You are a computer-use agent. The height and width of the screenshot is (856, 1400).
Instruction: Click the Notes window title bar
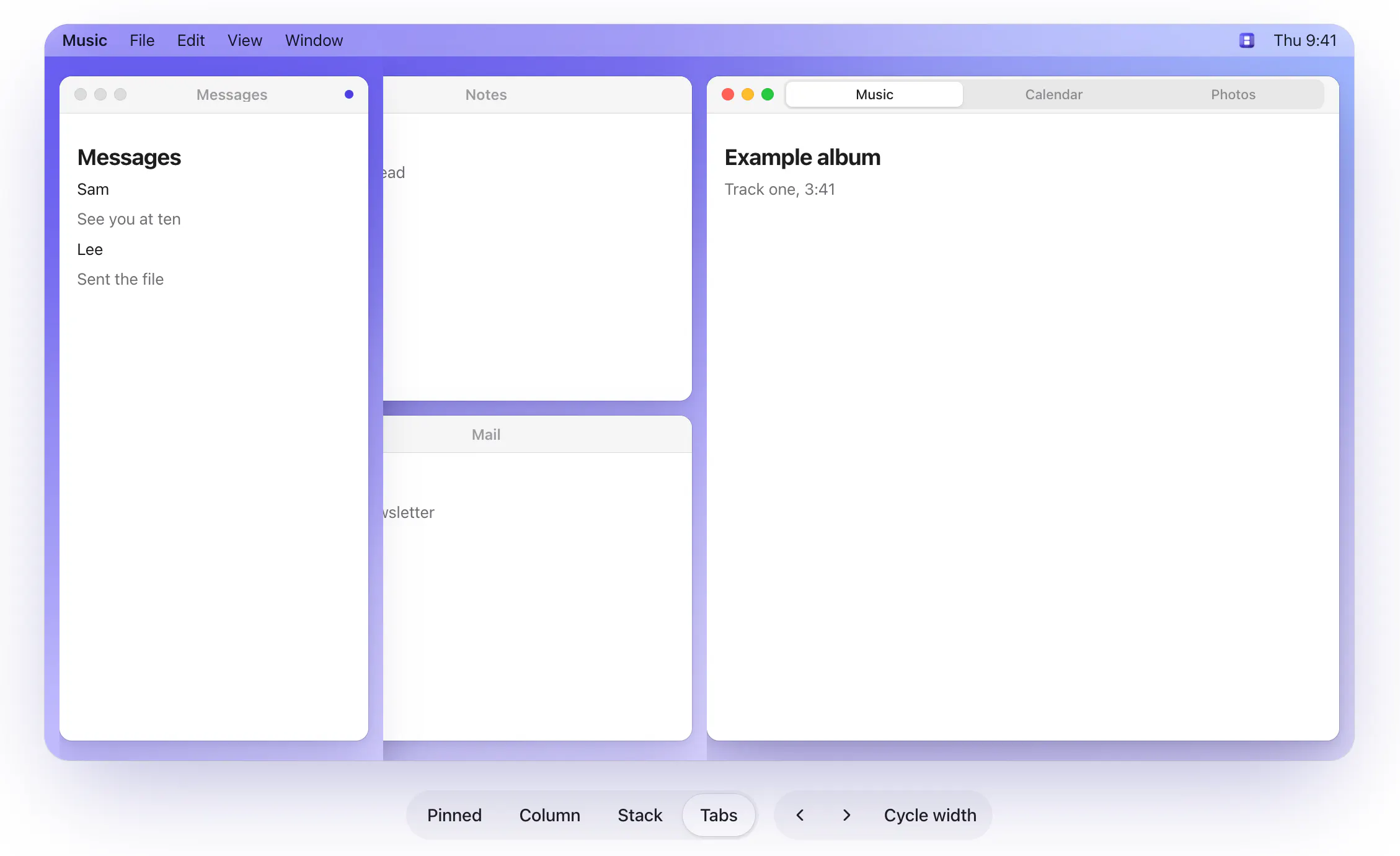tap(537, 95)
